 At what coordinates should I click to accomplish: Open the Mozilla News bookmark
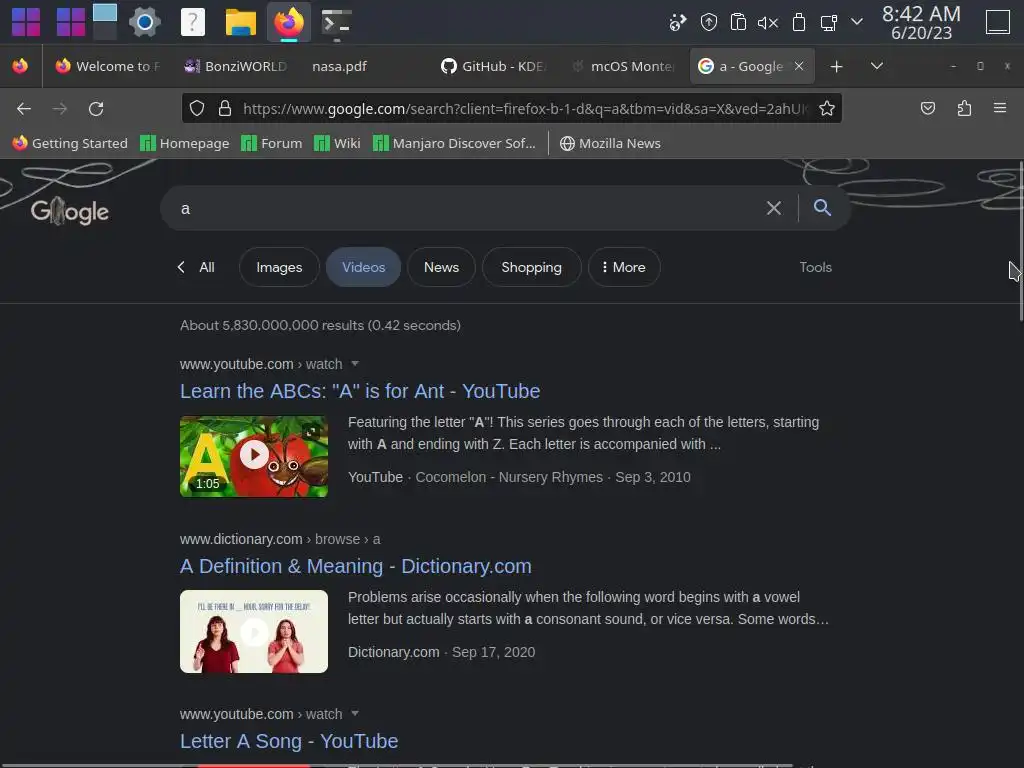point(610,143)
